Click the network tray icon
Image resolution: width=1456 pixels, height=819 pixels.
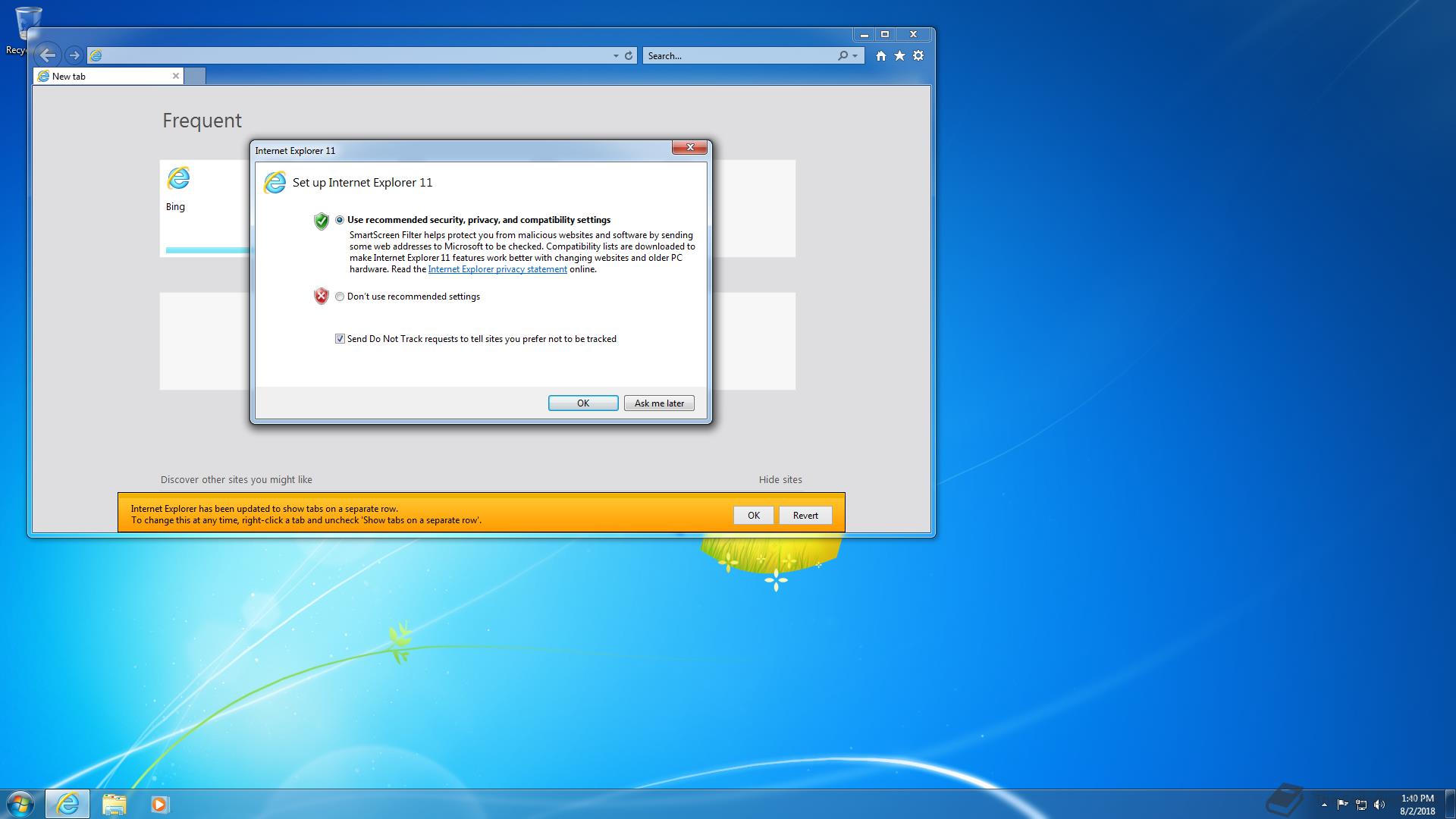[x=1361, y=805]
